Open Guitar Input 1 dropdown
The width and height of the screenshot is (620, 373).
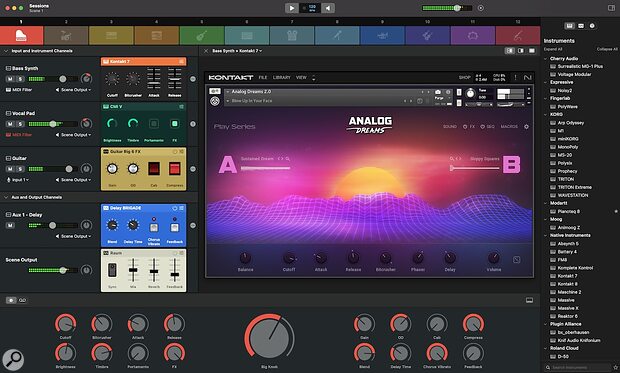[x=18, y=180]
